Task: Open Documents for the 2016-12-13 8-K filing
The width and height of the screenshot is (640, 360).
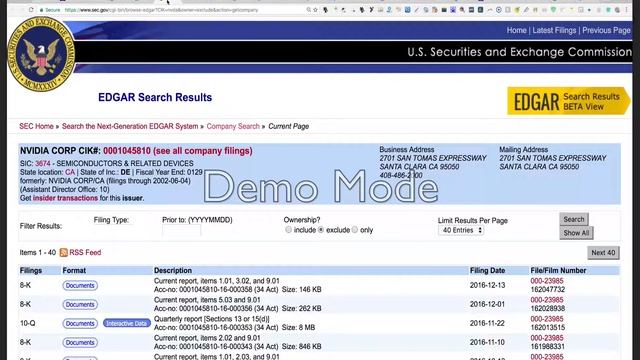Action: (80, 285)
